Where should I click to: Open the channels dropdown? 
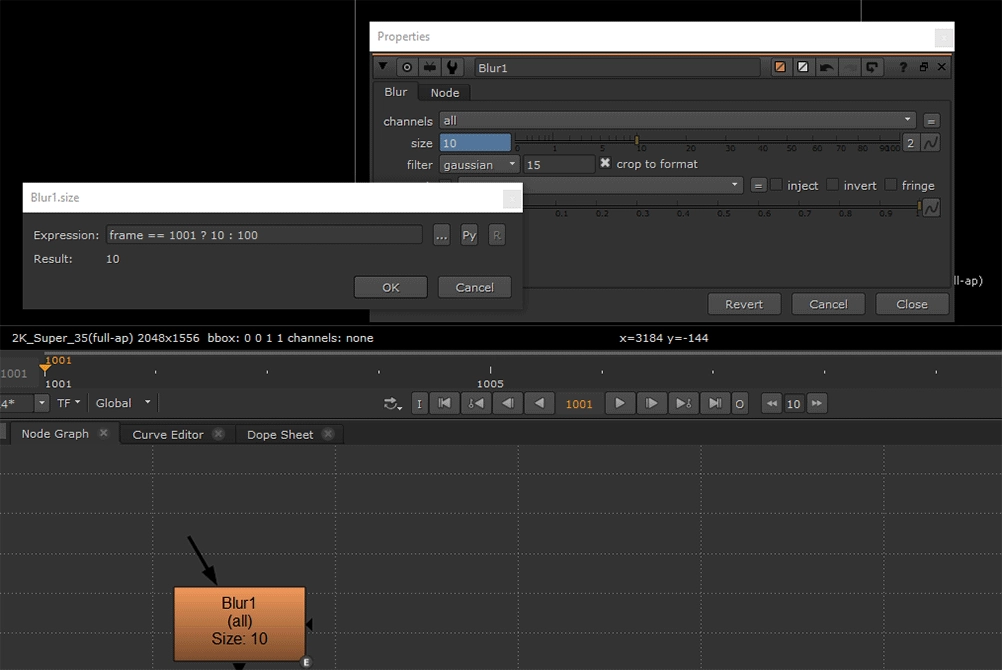point(678,120)
